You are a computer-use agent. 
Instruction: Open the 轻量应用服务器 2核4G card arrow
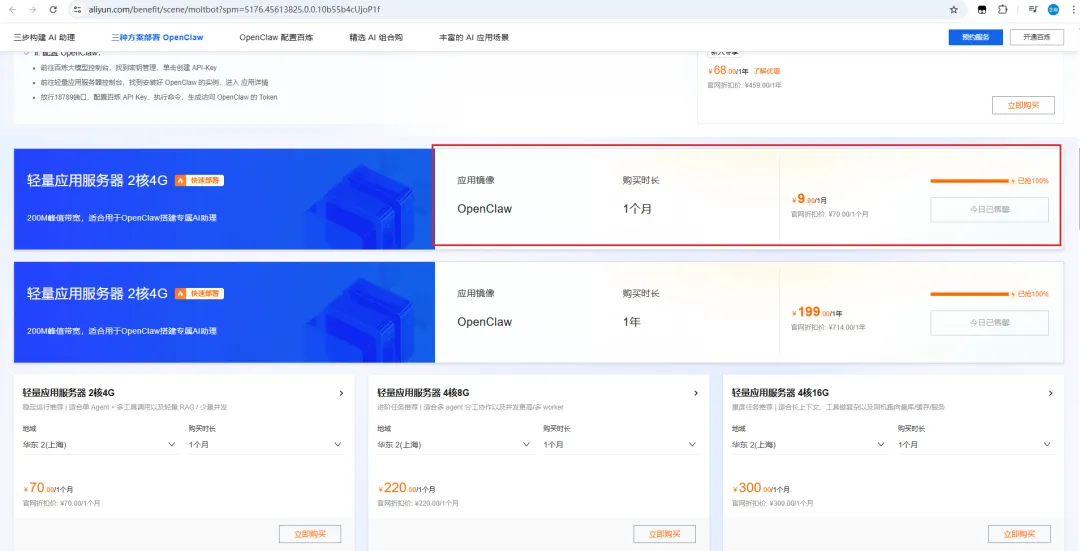[x=341, y=393]
